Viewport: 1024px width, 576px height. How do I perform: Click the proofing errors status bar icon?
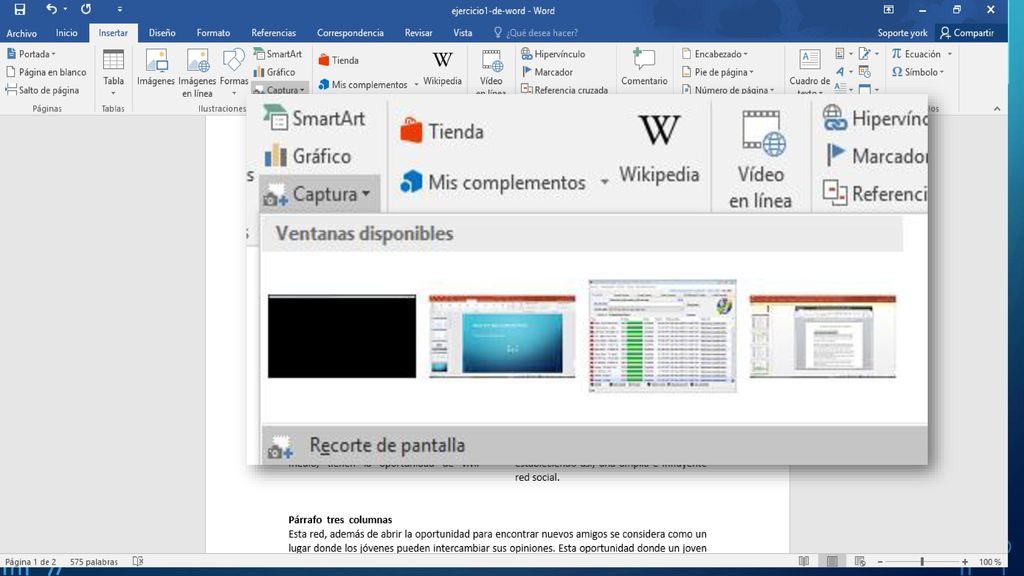pos(138,561)
